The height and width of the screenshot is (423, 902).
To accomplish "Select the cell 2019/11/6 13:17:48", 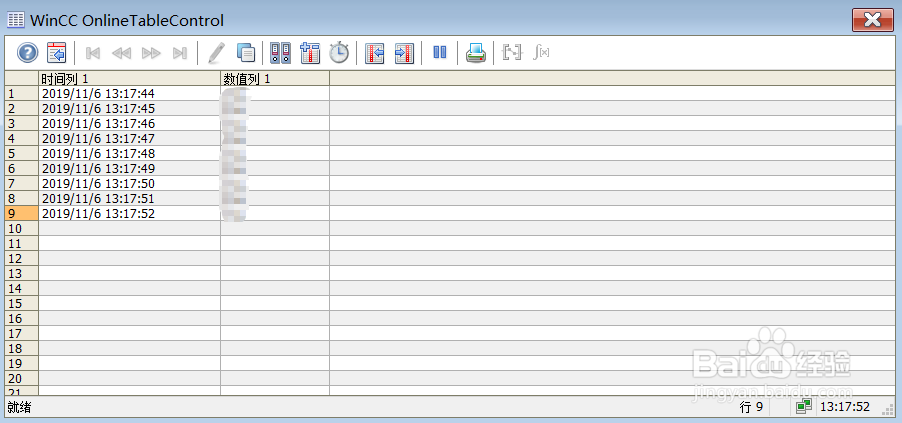I will [x=129, y=153].
